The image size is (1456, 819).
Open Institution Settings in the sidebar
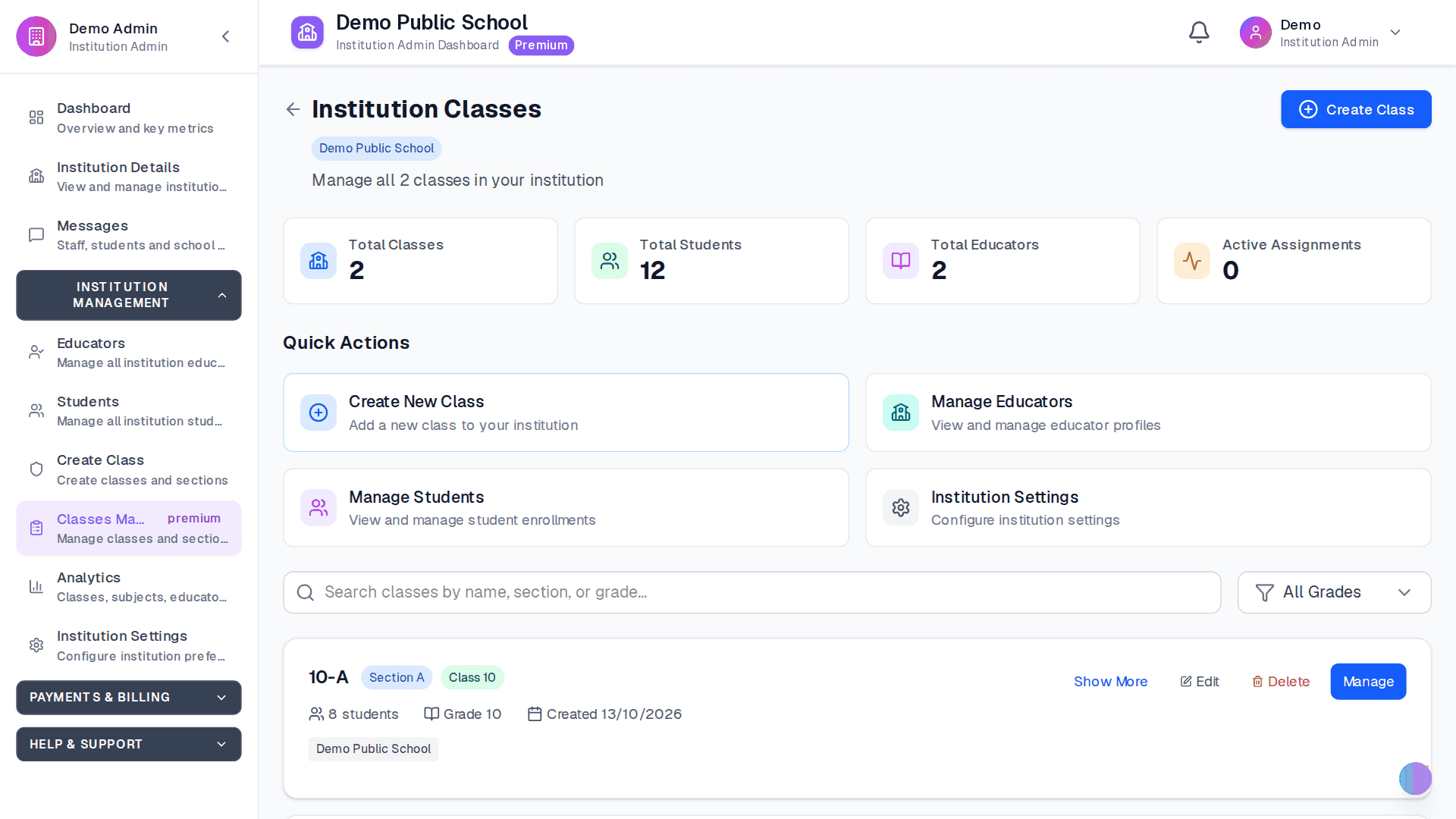coord(129,645)
